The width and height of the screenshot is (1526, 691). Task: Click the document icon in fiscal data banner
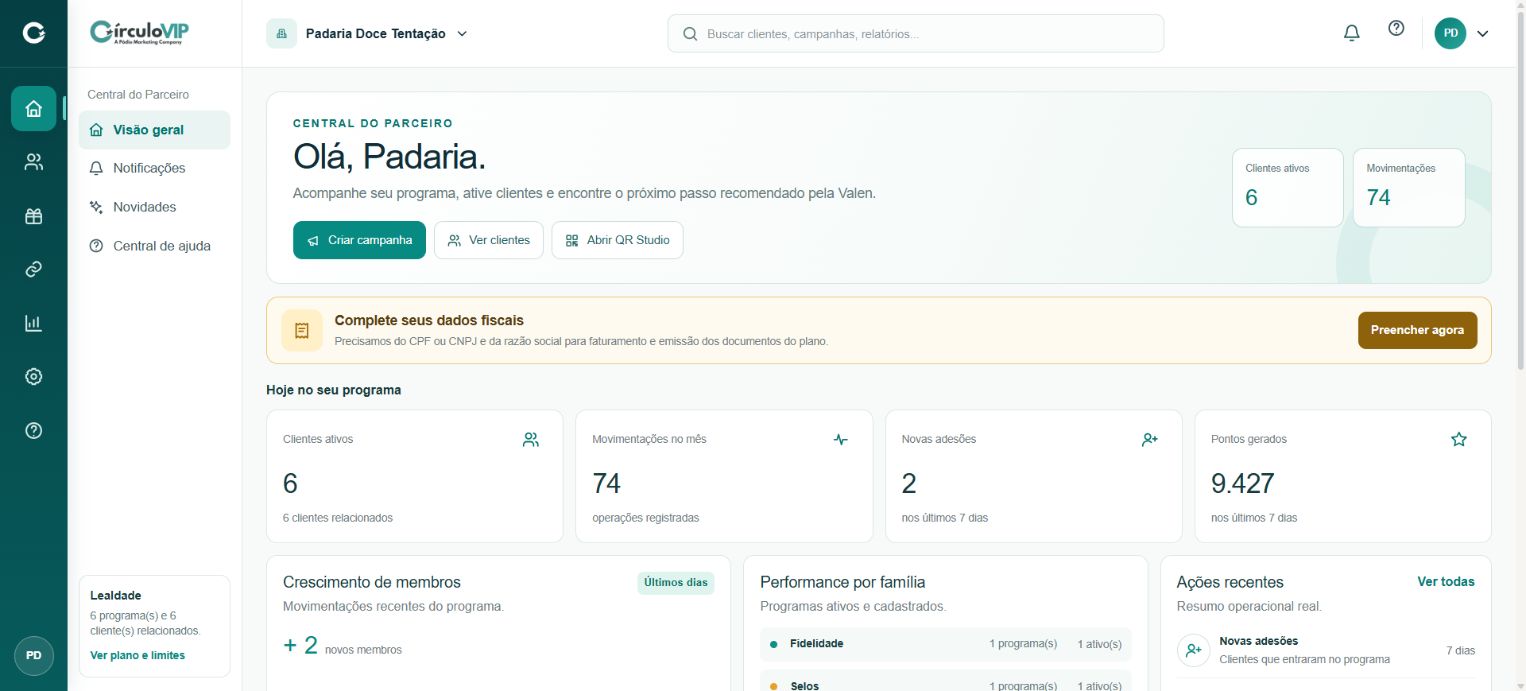[x=302, y=330]
